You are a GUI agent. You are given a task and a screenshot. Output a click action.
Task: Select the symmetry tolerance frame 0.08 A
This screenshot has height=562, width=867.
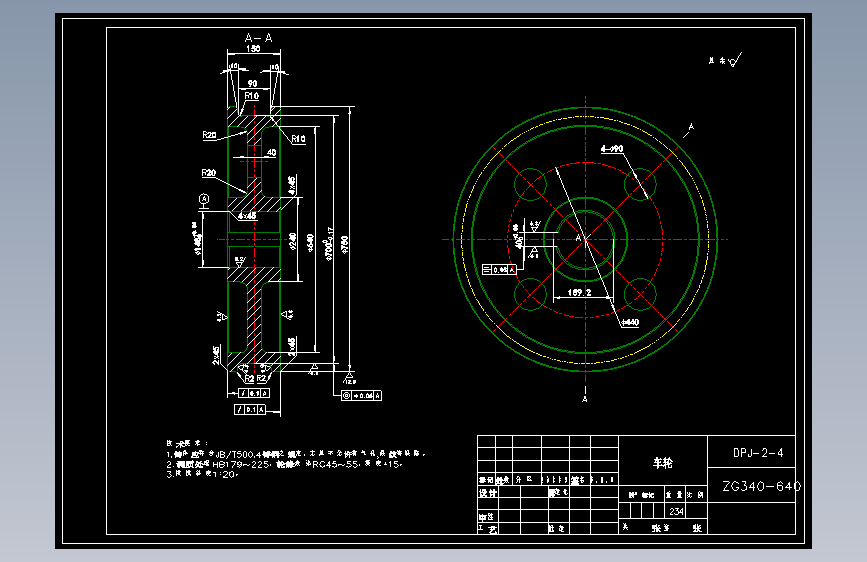tap(499, 269)
